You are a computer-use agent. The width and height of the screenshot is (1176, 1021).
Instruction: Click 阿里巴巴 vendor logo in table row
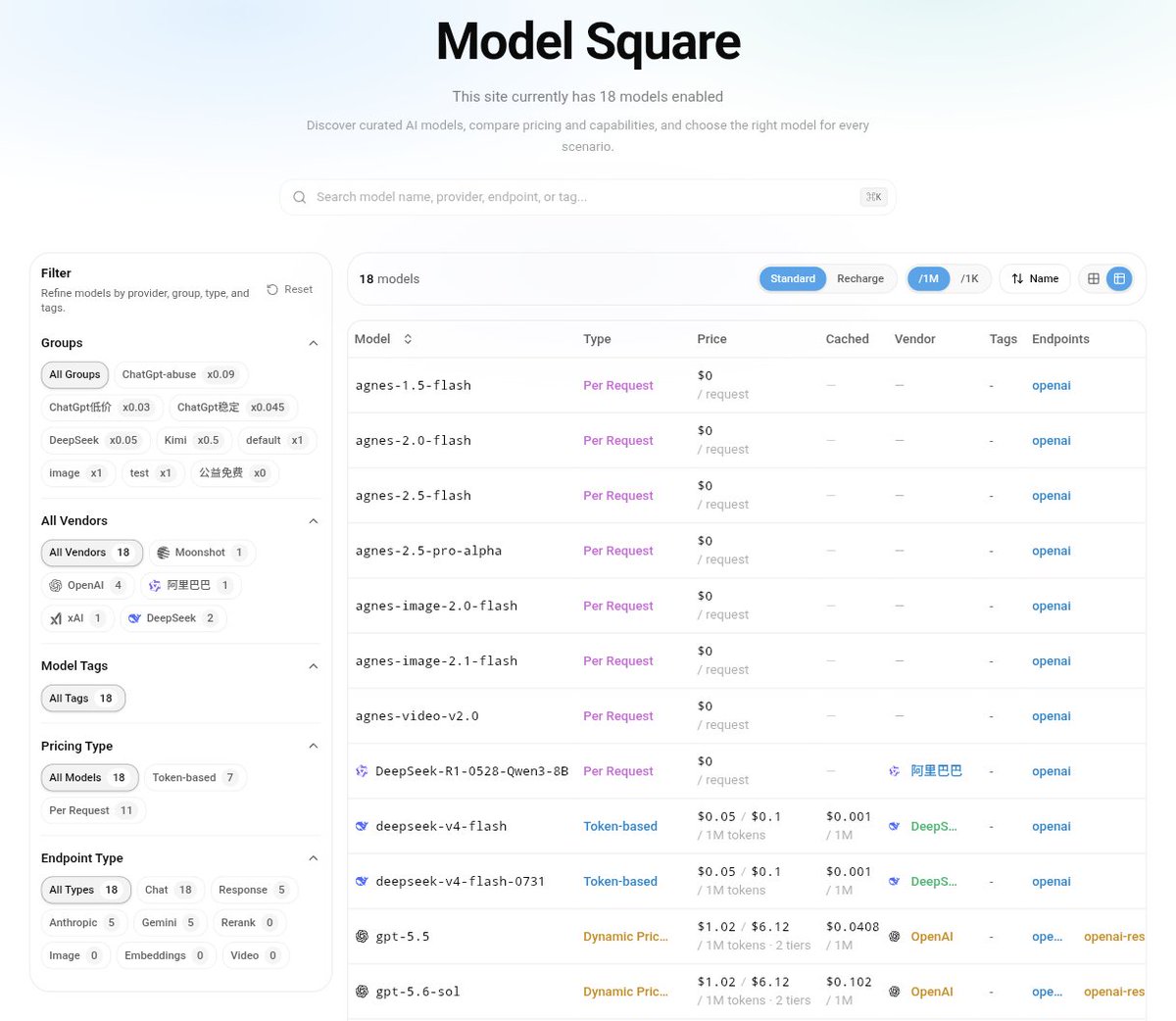(894, 771)
